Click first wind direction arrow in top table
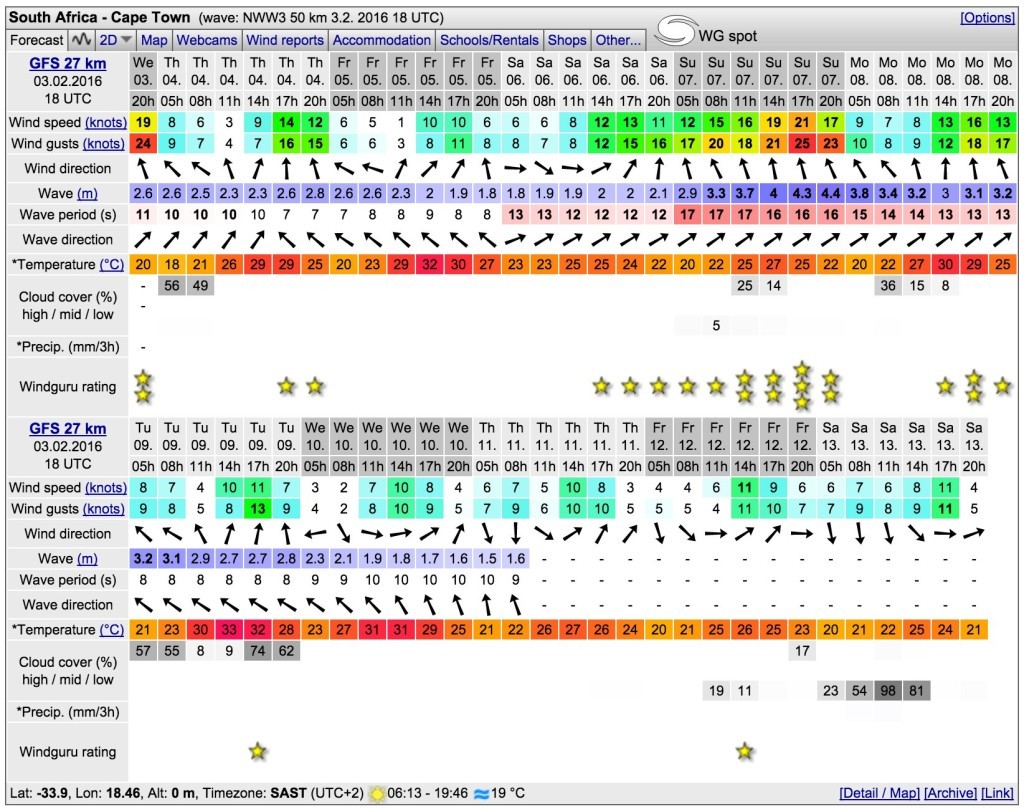Viewport: 1024px width, 808px height. click(144, 168)
